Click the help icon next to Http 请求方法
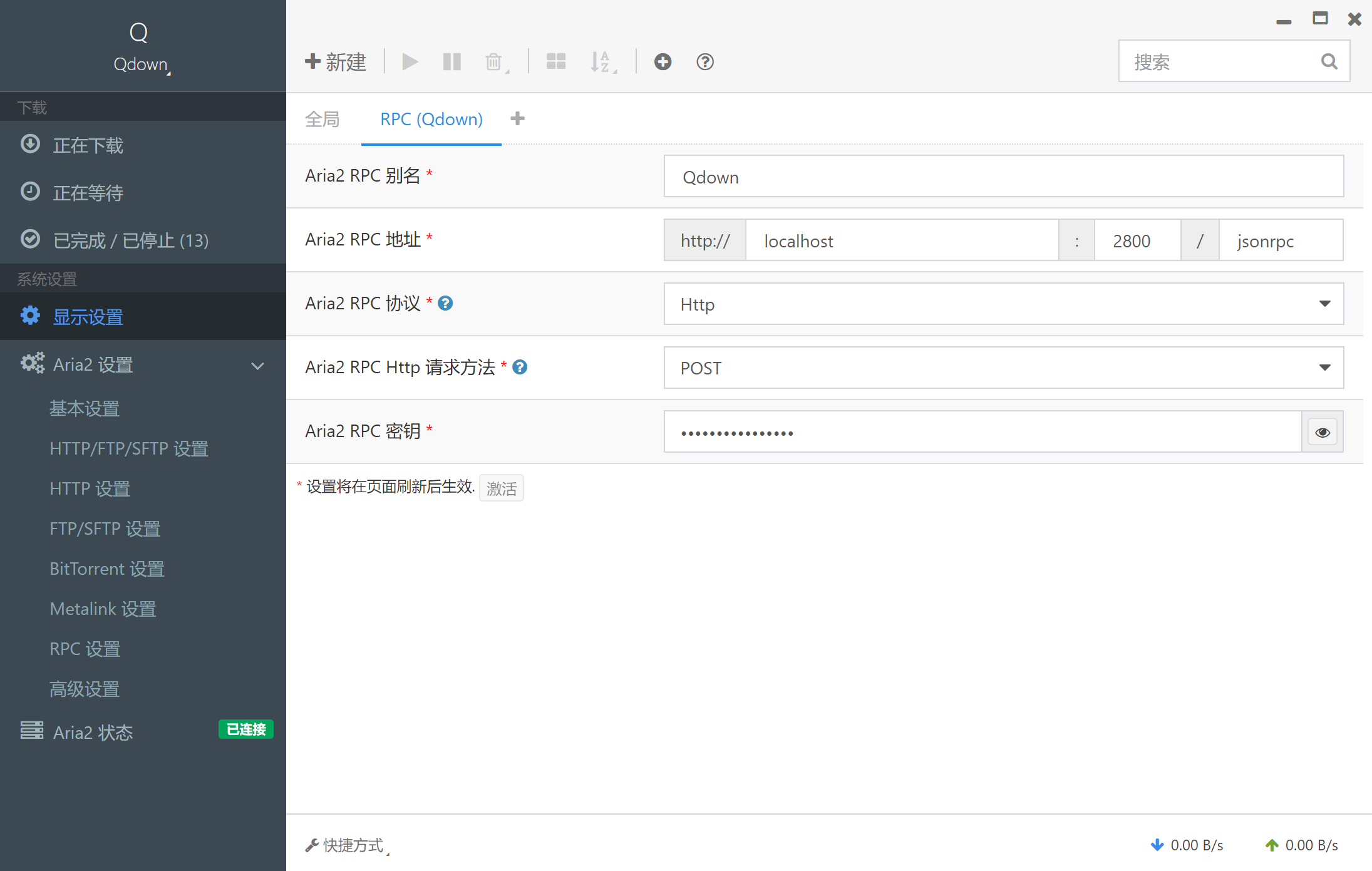The image size is (1372, 871). 519,368
